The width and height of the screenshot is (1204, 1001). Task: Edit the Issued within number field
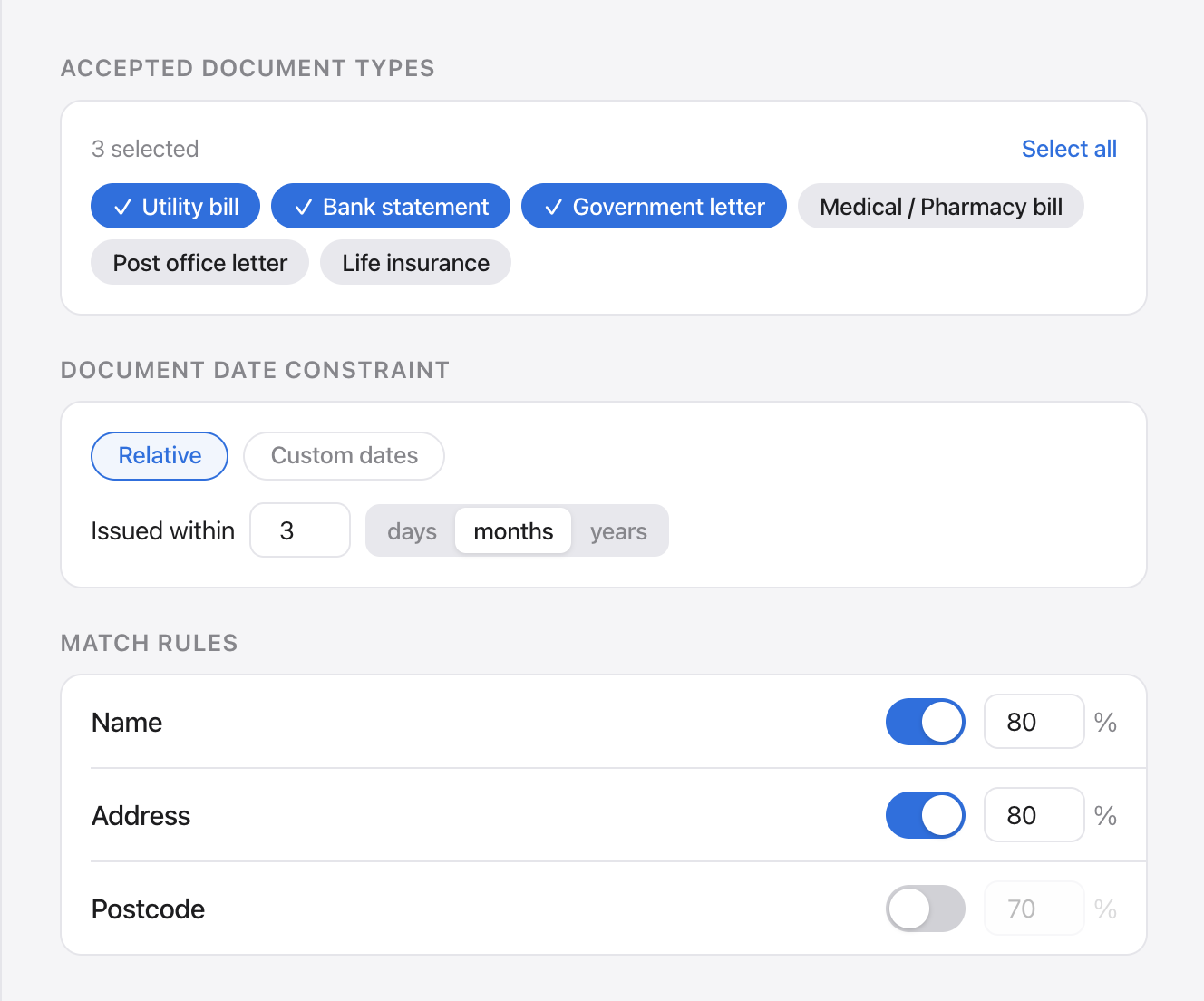300,530
